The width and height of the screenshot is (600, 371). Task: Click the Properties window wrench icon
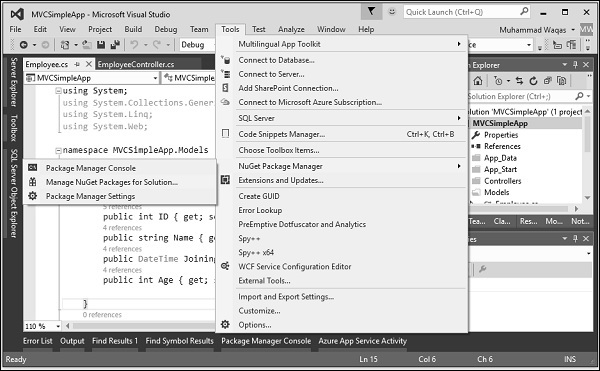(483, 269)
